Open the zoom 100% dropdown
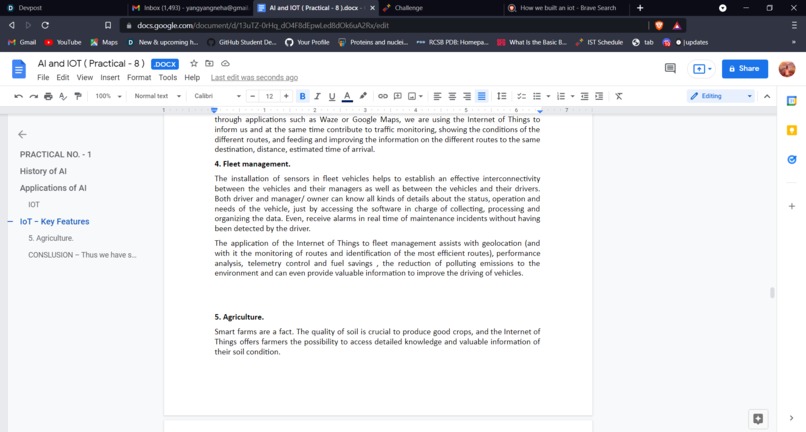 tap(108, 96)
